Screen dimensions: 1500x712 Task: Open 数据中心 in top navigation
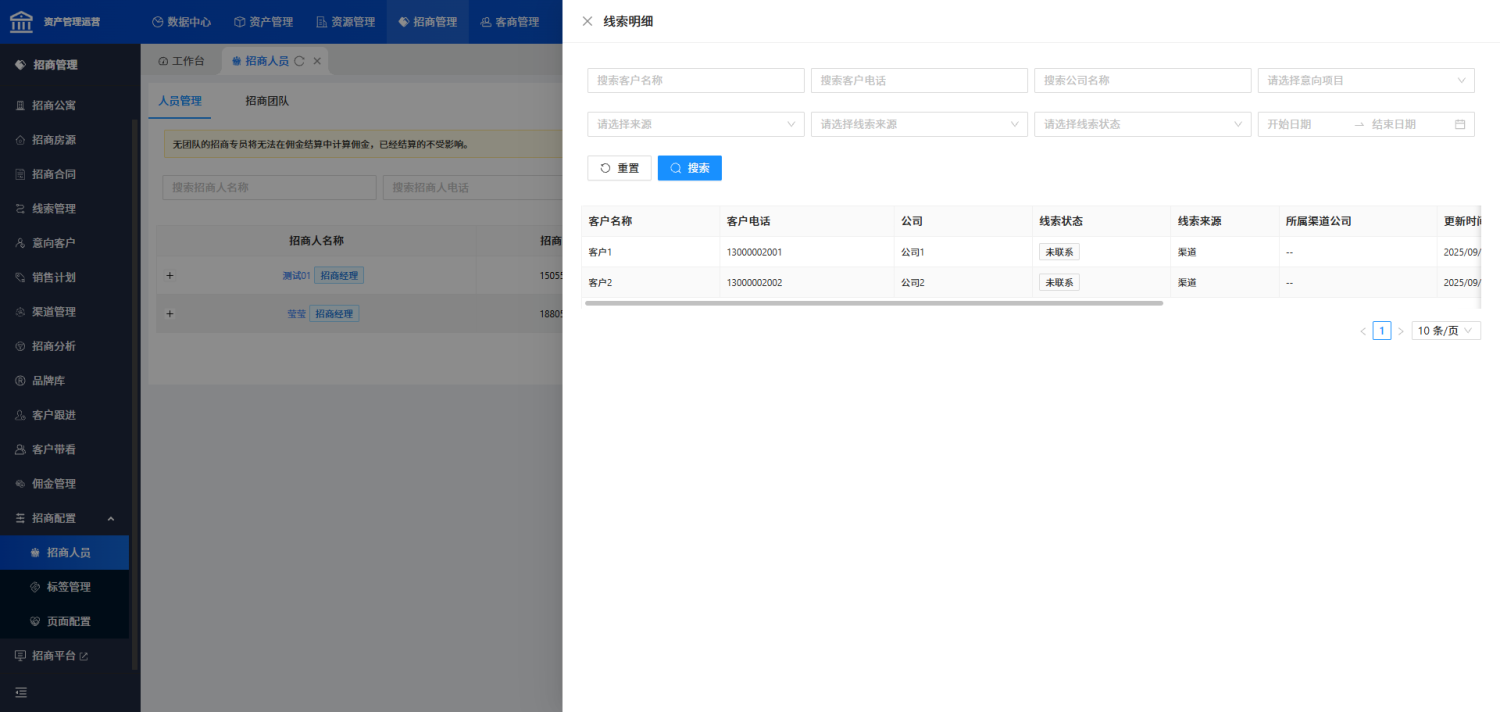pyautogui.click(x=181, y=21)
